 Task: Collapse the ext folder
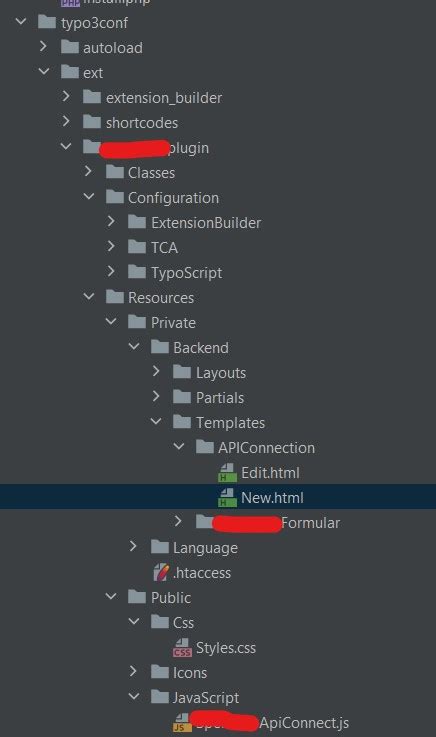(x=44, y=72)
